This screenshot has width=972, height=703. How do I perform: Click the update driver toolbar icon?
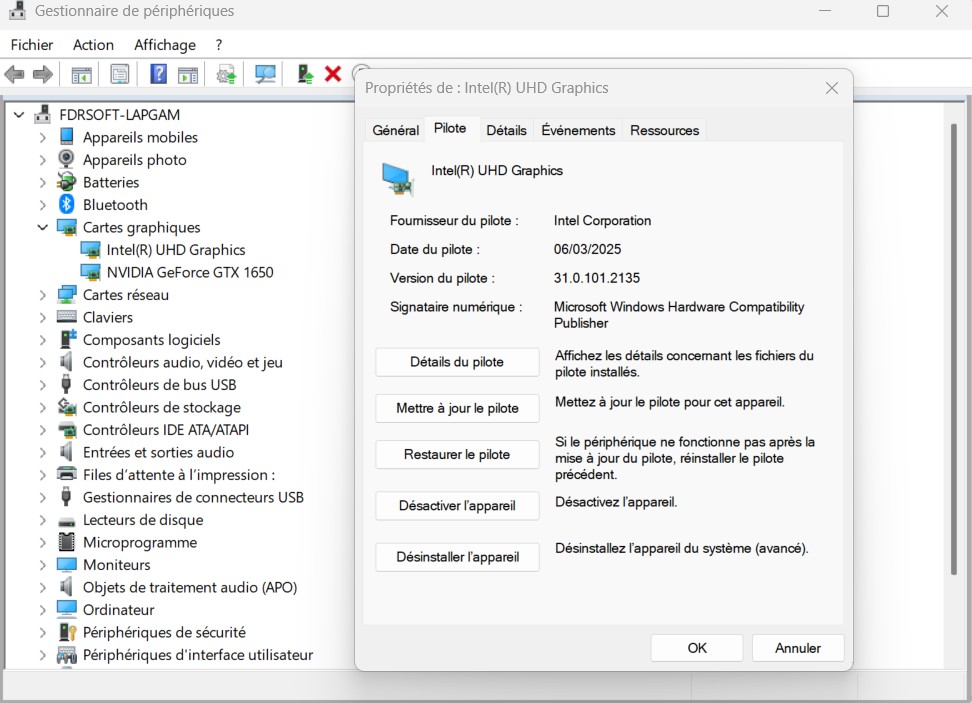pos(227,74)
